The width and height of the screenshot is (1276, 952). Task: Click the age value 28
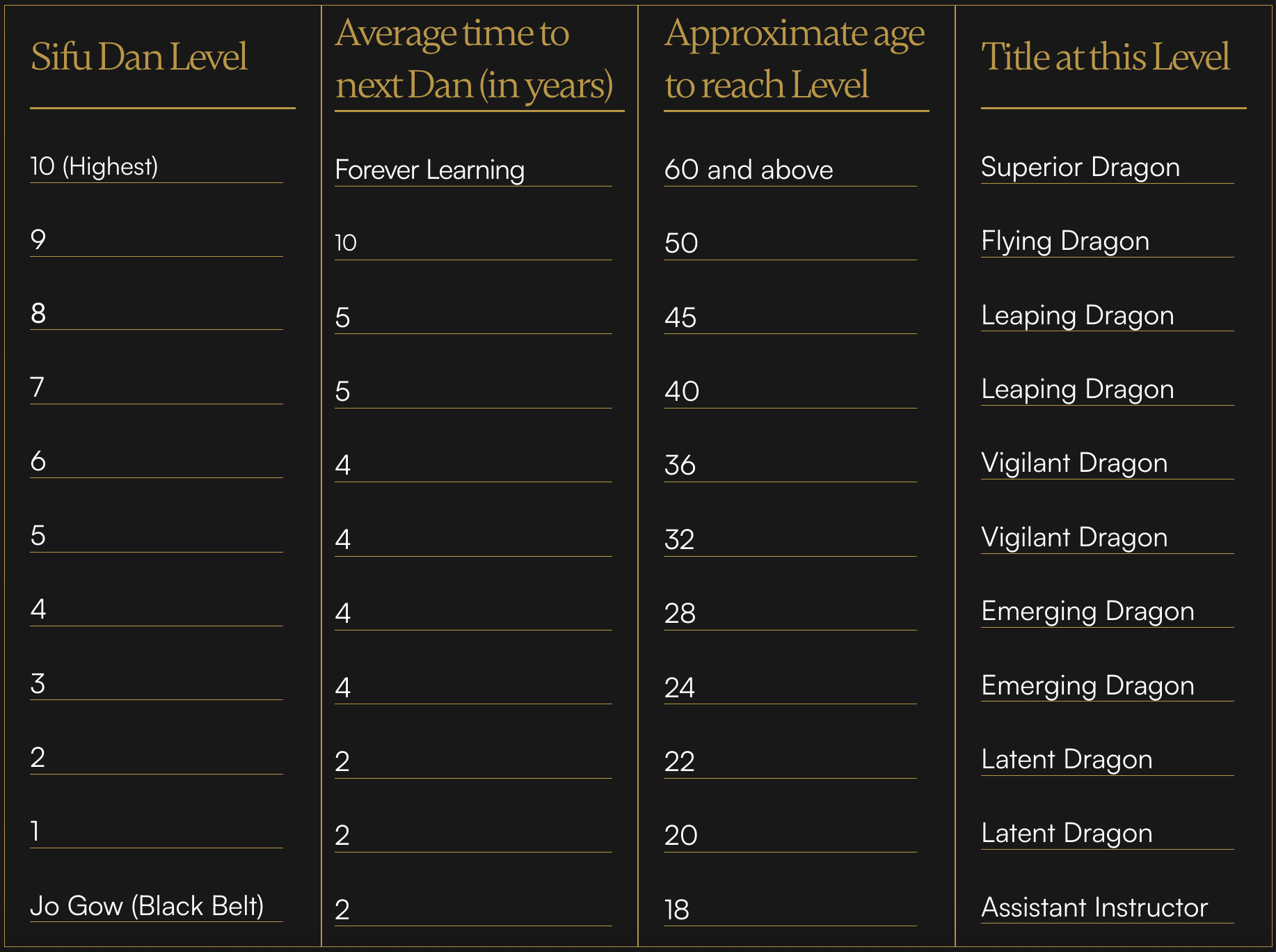pyautogui.click(x=680, y=614)
